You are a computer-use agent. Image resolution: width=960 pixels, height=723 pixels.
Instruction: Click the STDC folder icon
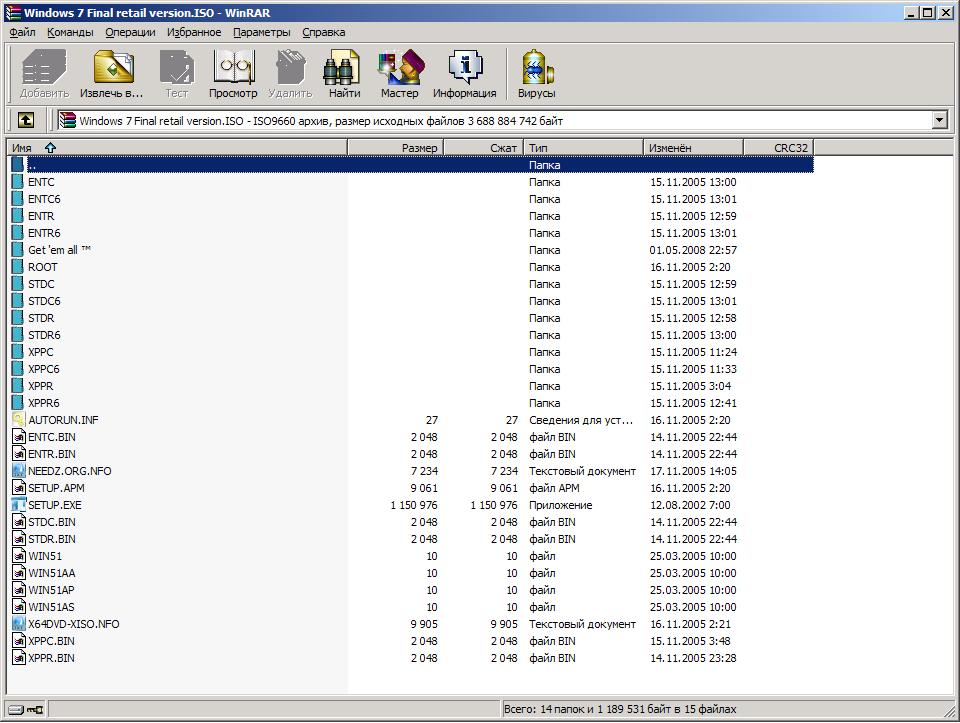(x=18, y=284)
